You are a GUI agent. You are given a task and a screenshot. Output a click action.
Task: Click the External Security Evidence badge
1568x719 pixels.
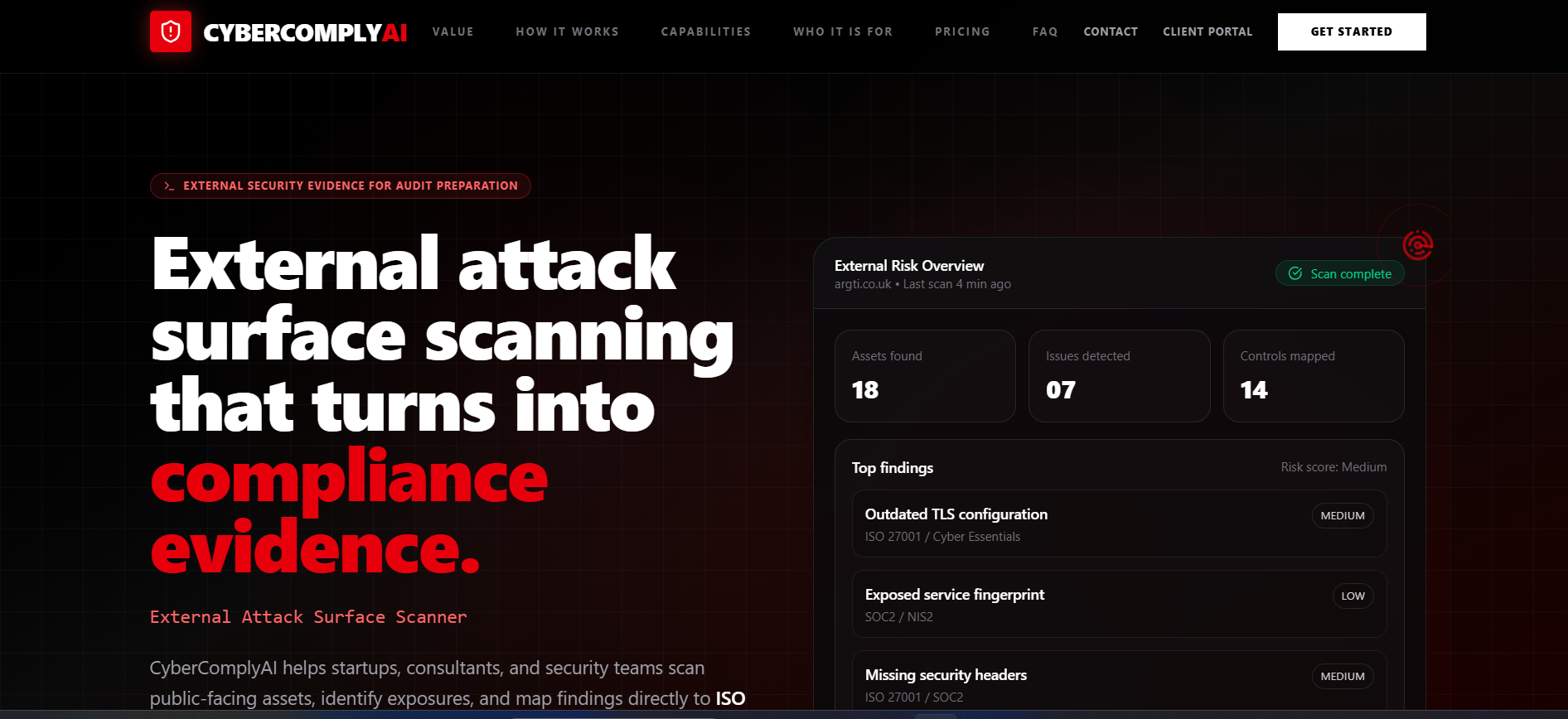click(x=341, y=186)
